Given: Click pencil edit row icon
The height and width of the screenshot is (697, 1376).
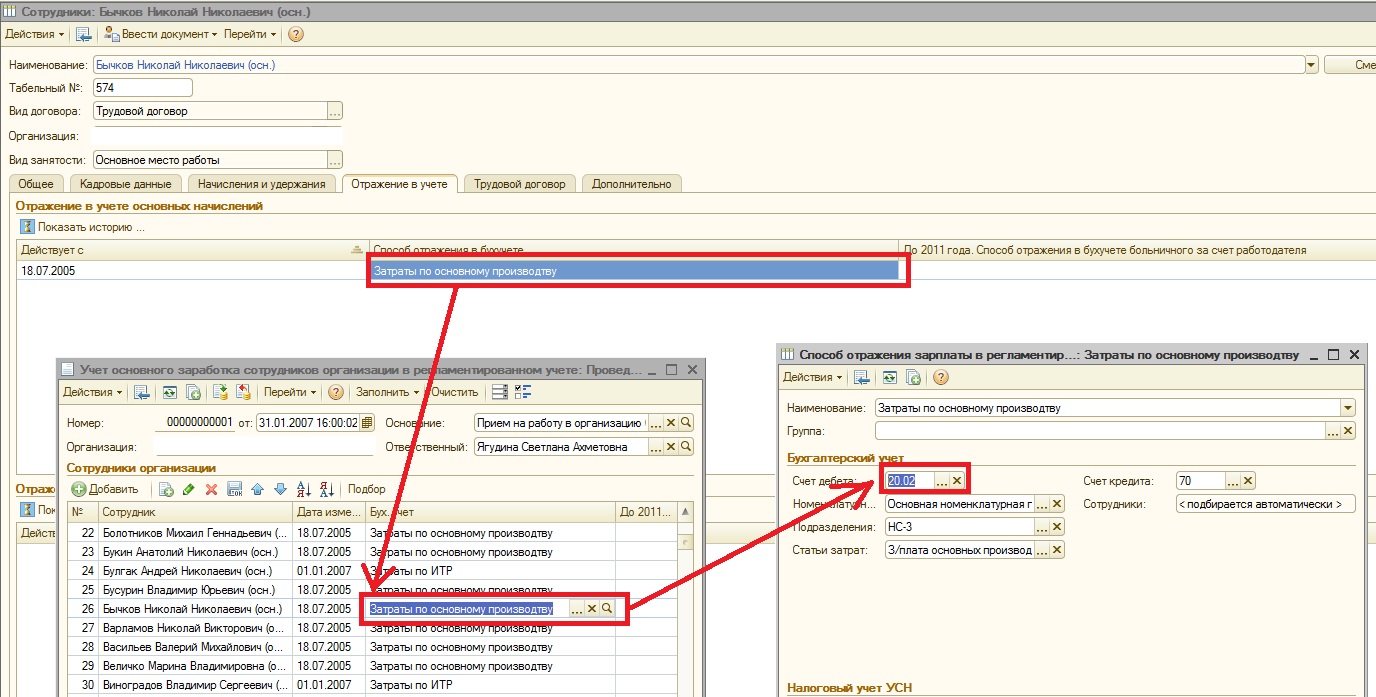Looking at the screenshot, I should [x=188, y=489].
